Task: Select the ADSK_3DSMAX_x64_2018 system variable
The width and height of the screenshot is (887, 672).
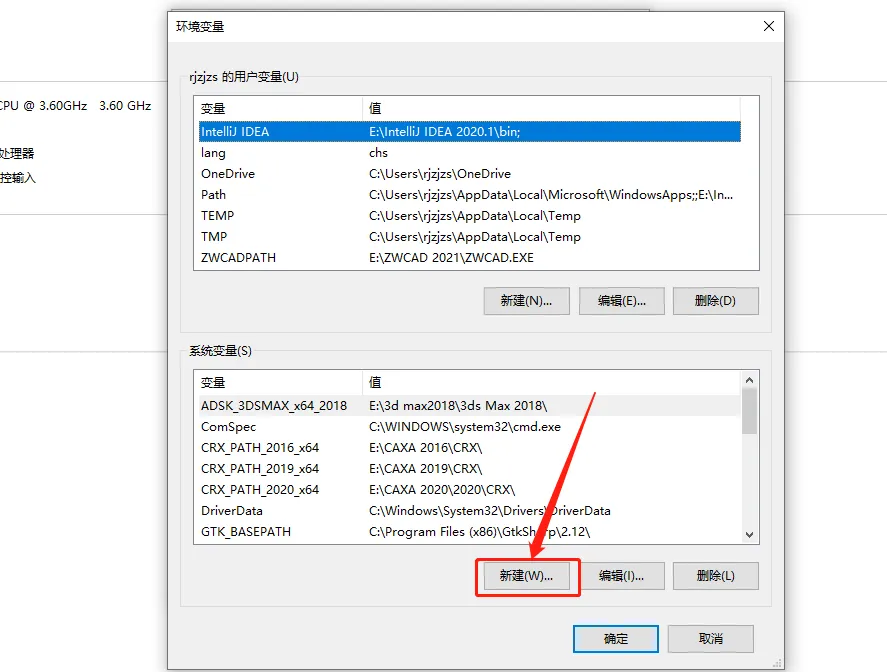Action: pos(470,406)
